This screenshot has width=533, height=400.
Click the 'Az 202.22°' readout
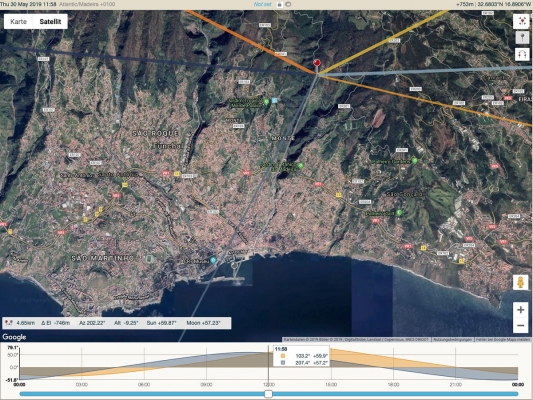(x=92, y=323)
